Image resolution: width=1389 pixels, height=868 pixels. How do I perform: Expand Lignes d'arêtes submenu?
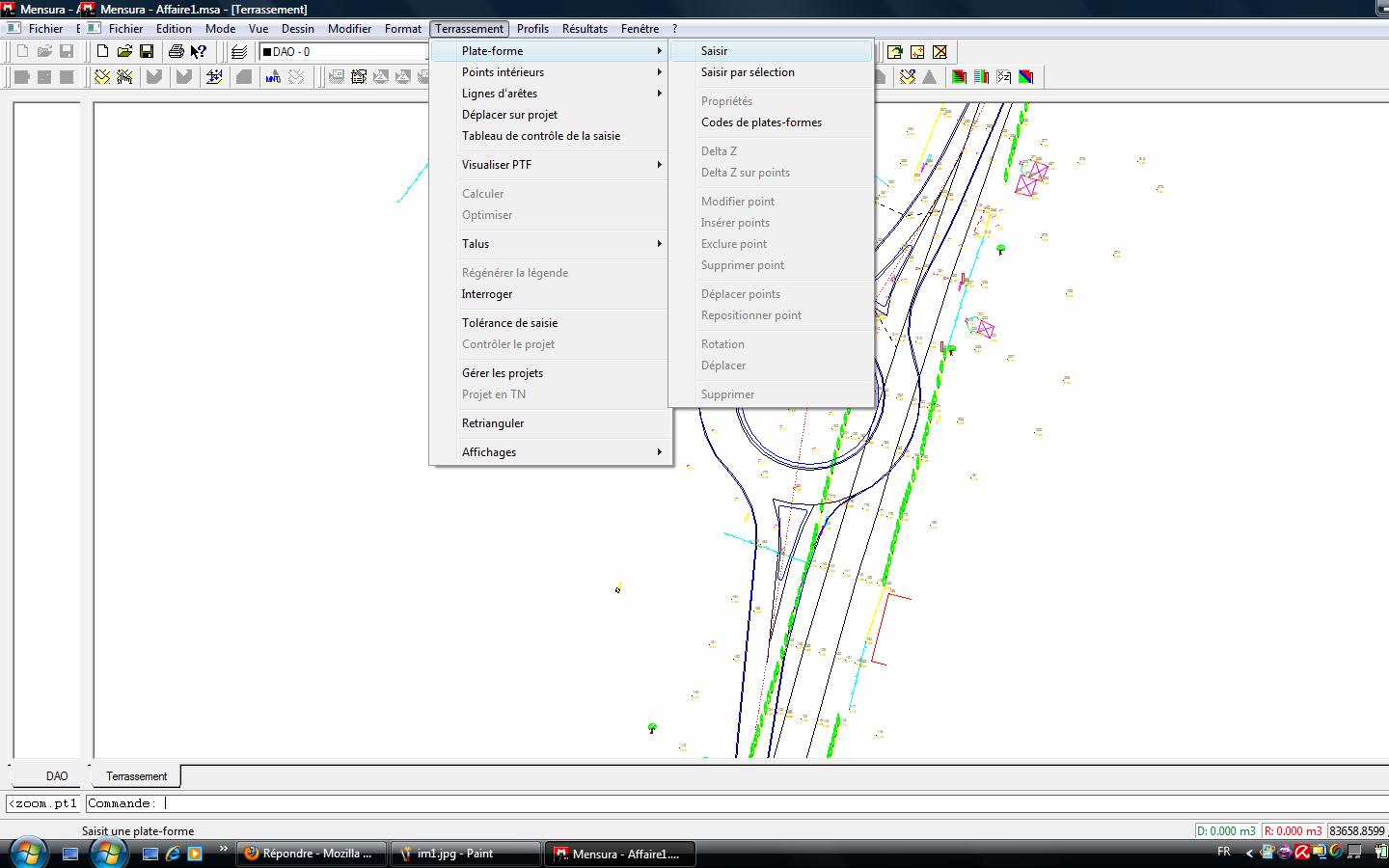[x=552, y=94]
